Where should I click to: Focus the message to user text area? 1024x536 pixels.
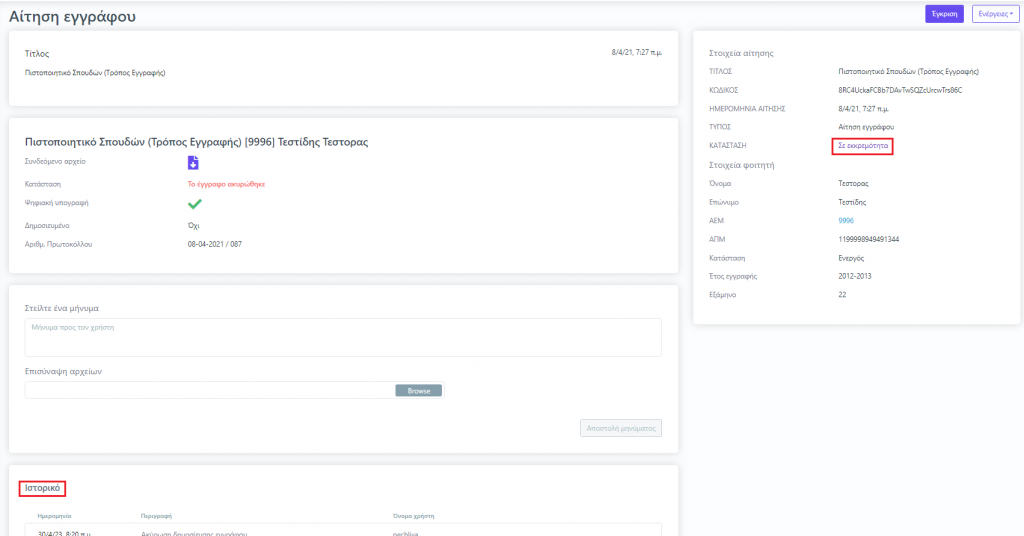(x=343, y=337)
